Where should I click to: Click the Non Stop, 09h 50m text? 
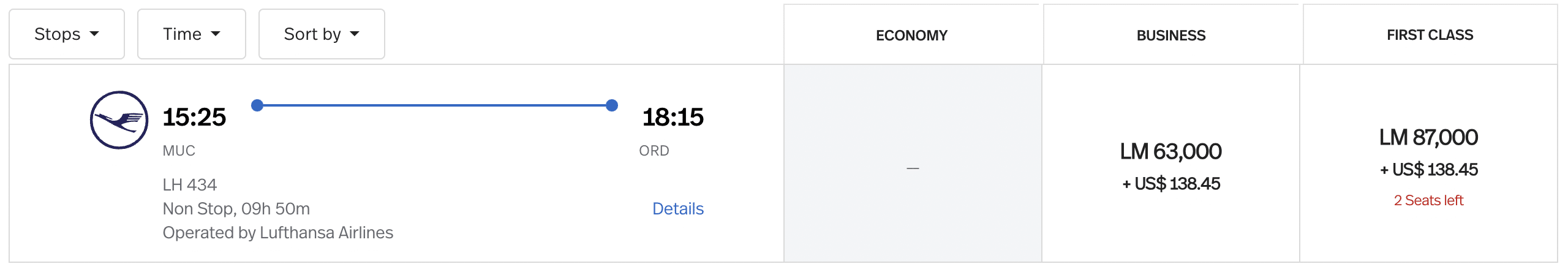pos(236,209)
